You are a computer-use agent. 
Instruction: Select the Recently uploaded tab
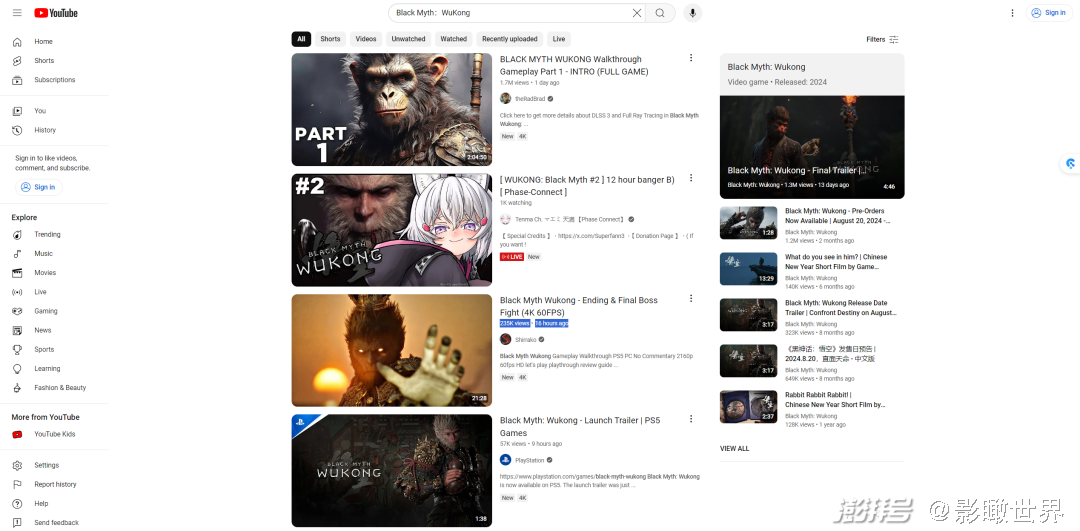pos(509,39)
